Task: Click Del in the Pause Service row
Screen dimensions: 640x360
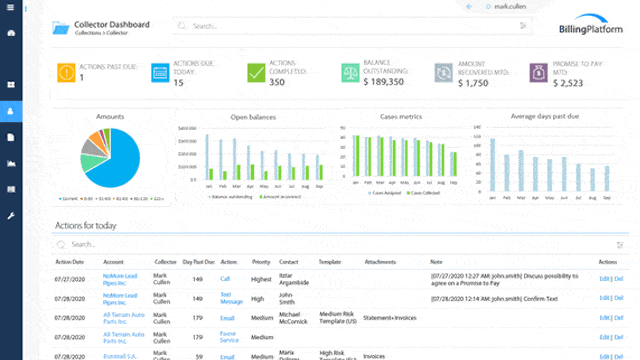Action: click(x=619, y=337)
